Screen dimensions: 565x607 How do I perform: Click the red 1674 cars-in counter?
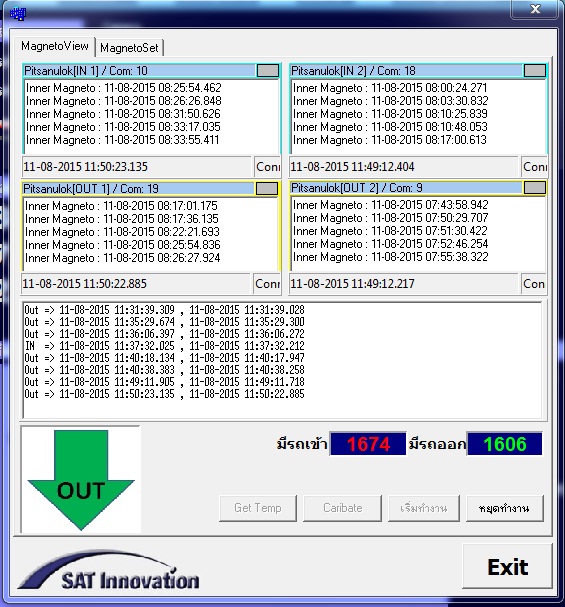pyautogui.click(x=368, y=444)
